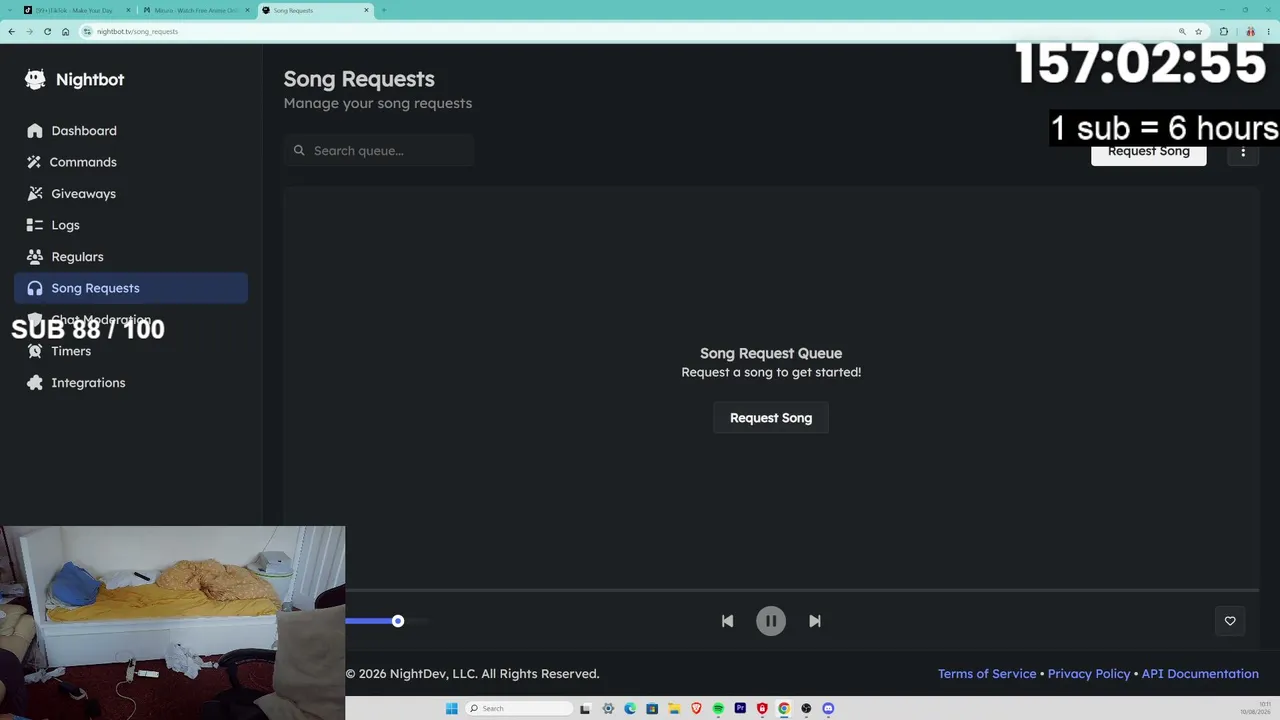The height and width of the screenshot is (720, 1280).
Task: Open the Dashboard page via its home icon
Action: click(x=35, y=131)
